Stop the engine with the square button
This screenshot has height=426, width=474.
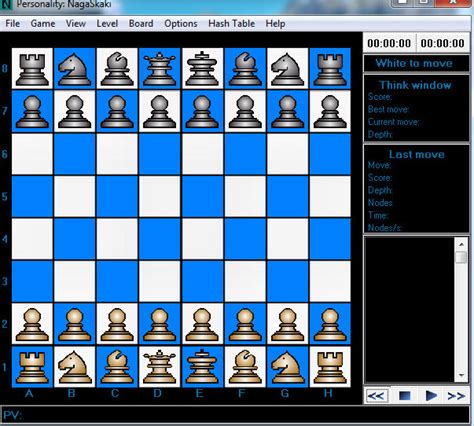405,396
